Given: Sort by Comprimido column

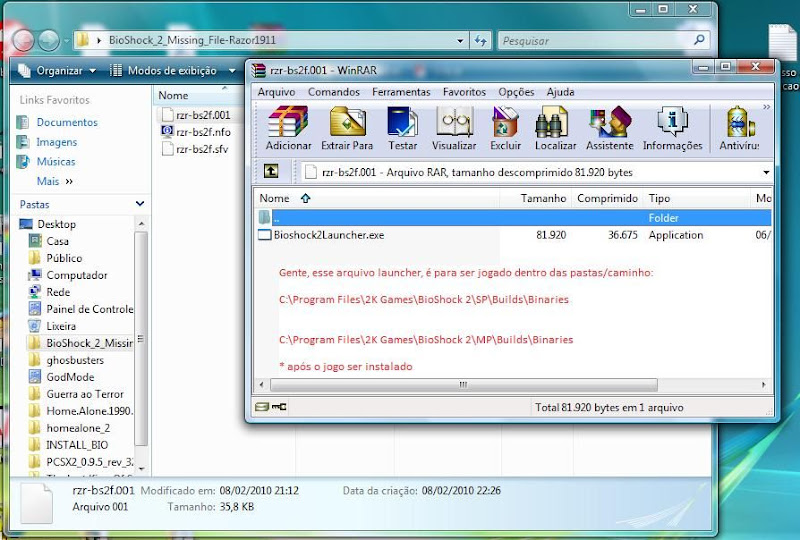Looking at the screenshot, I should [607, 198].
